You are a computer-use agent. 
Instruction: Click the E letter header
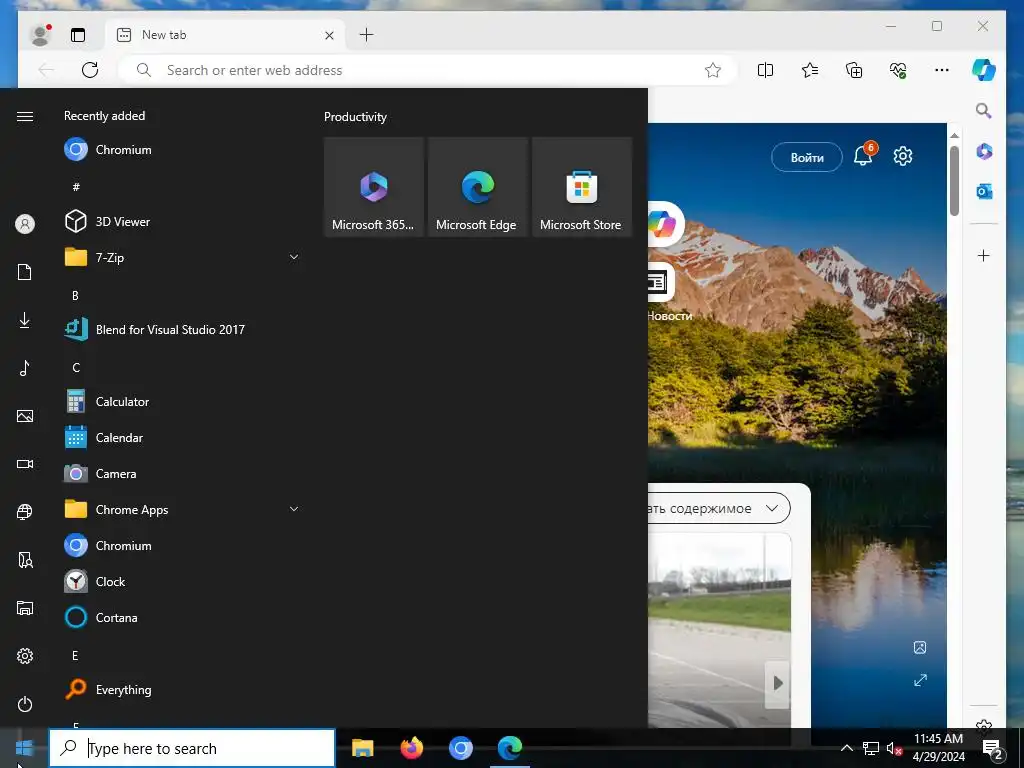coord(75,656)
